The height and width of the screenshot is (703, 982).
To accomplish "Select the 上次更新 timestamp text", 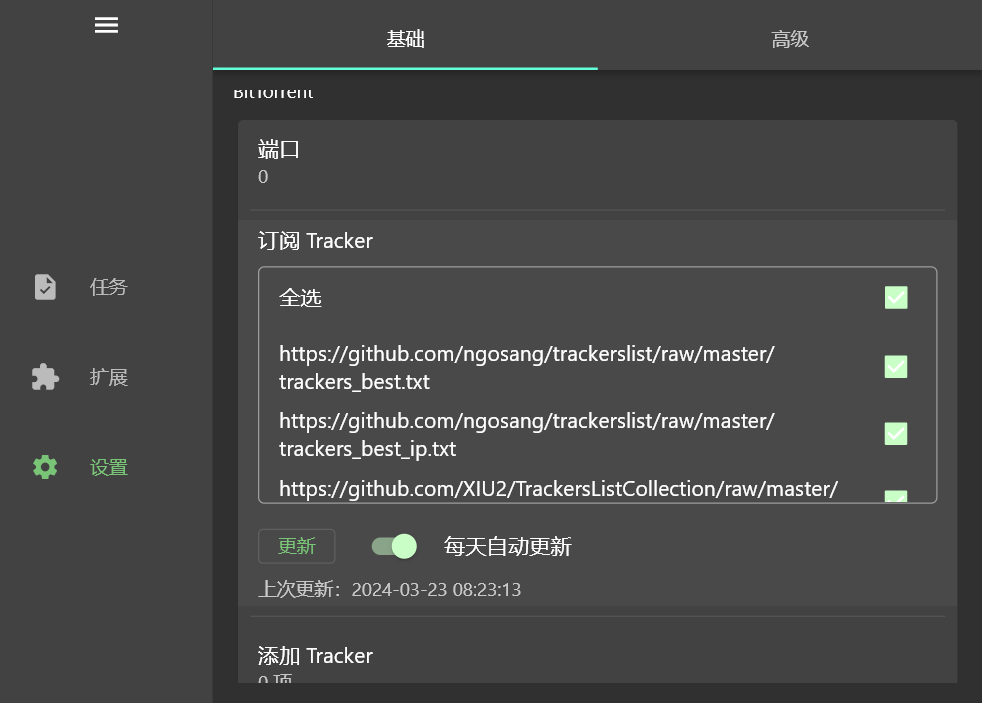I will 436,589.
